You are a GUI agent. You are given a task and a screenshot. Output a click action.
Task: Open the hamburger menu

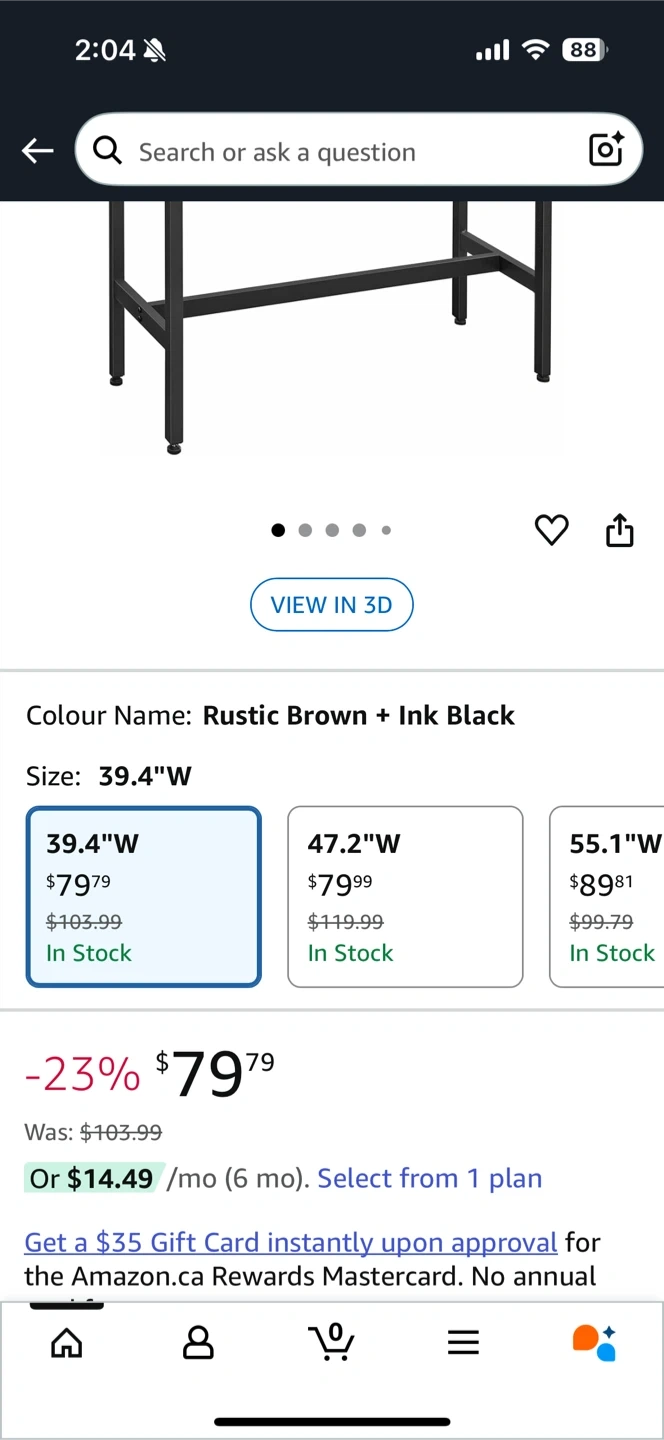[463, 1342]
